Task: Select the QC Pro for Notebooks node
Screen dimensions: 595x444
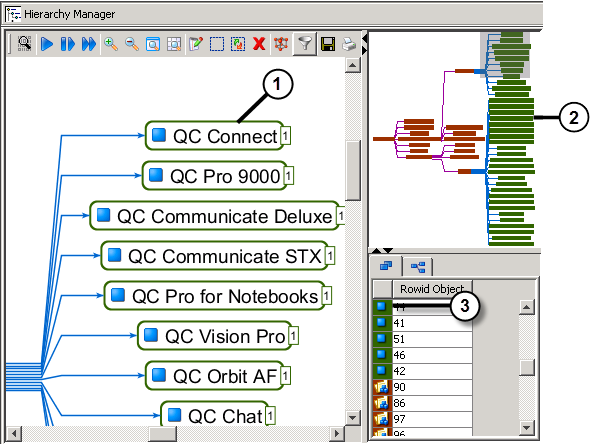Action: (x=214, y=296)
